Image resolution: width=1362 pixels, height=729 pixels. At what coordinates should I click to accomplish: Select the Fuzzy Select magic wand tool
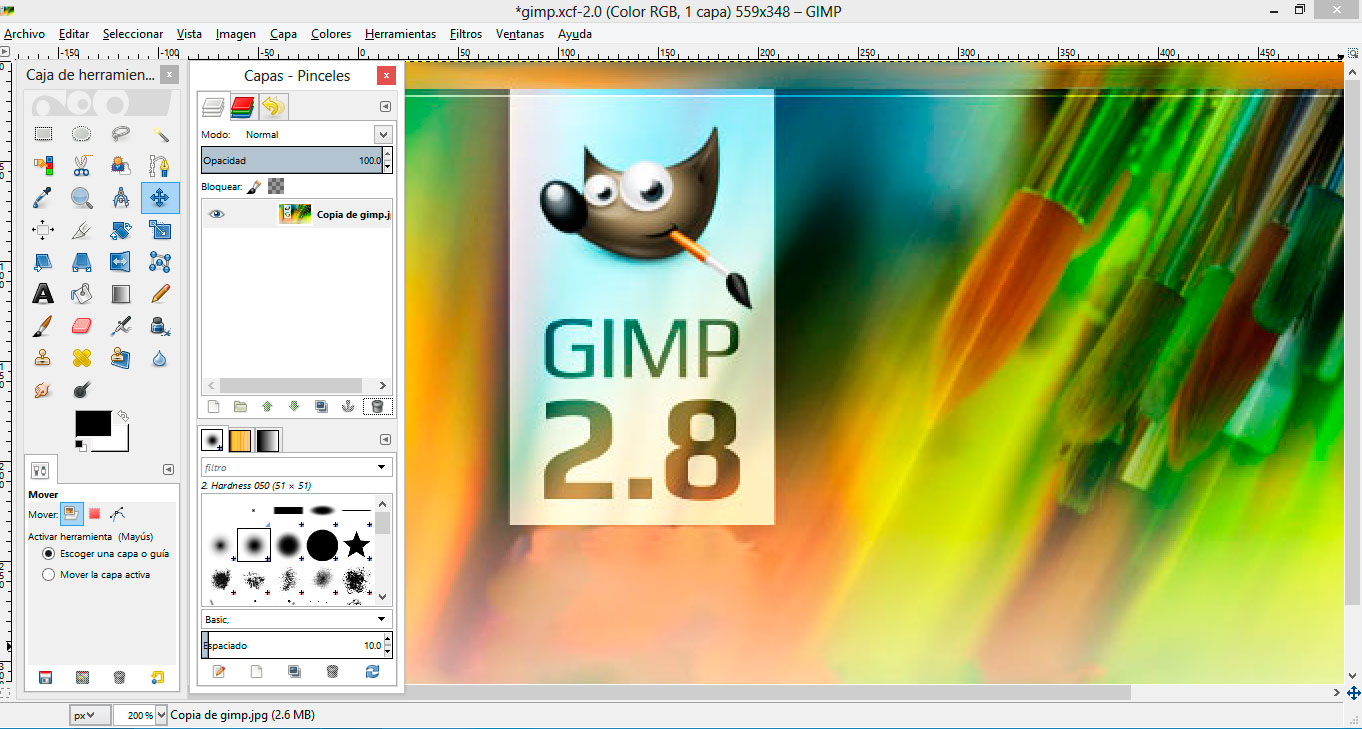(160, 134)
